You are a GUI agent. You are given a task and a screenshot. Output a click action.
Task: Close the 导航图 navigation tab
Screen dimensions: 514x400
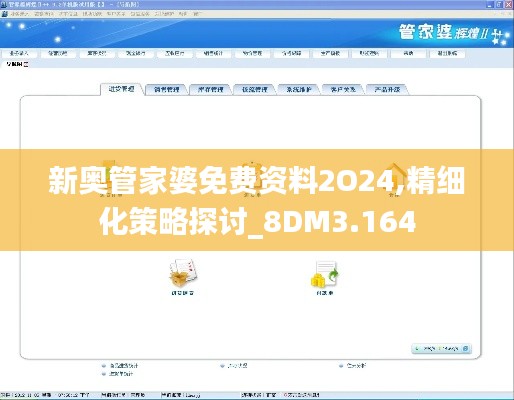point(26,64)
